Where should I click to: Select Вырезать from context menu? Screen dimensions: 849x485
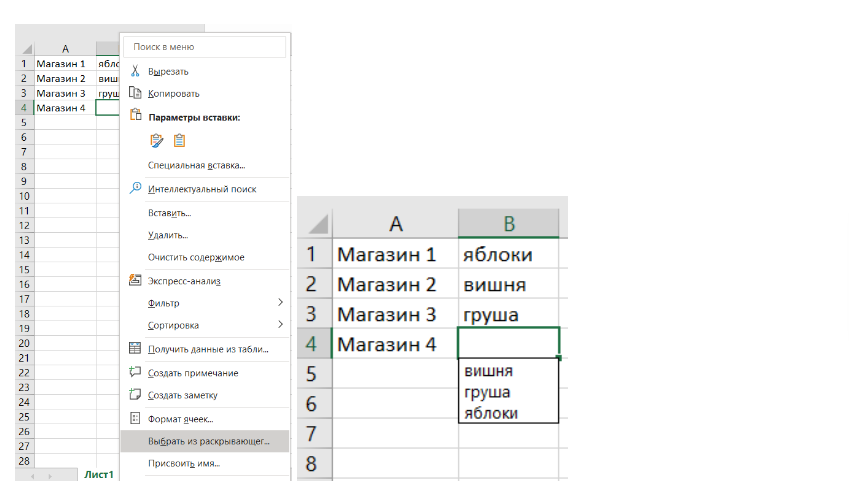(x=168, y=71)
